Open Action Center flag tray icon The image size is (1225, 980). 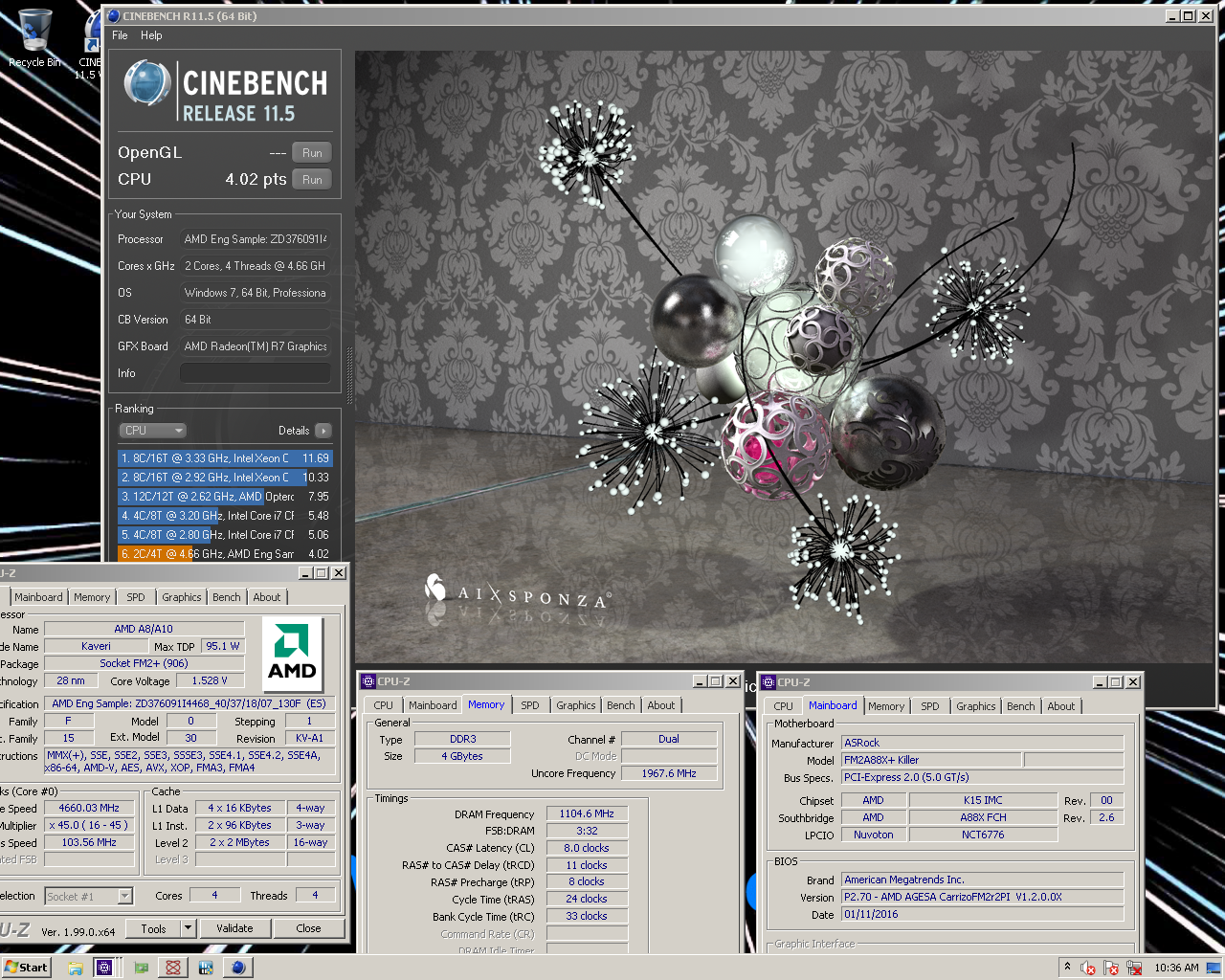coord(1111,968)
